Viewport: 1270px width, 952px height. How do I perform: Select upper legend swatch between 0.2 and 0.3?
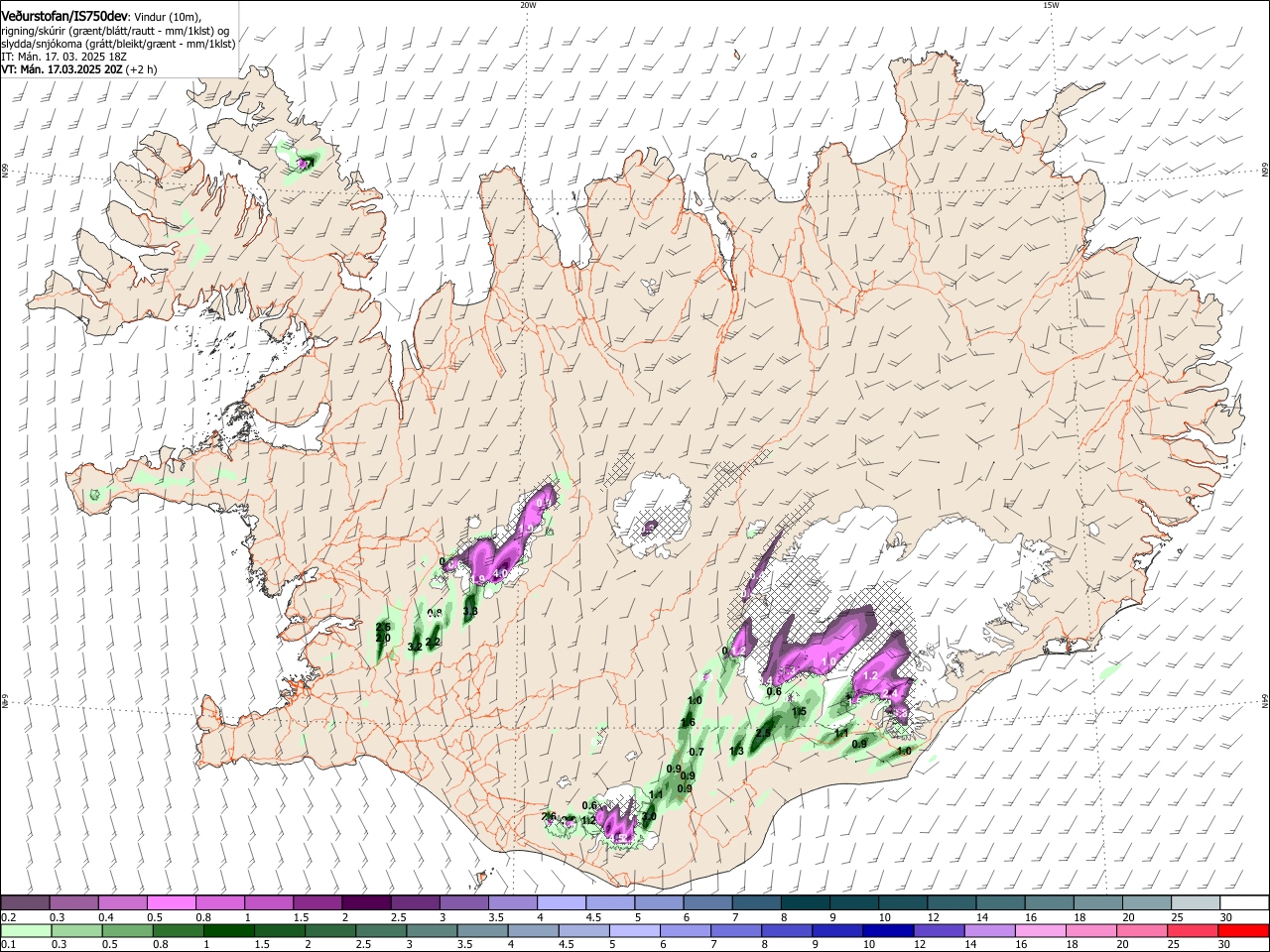pyautogui.click(x=25, y=903)
